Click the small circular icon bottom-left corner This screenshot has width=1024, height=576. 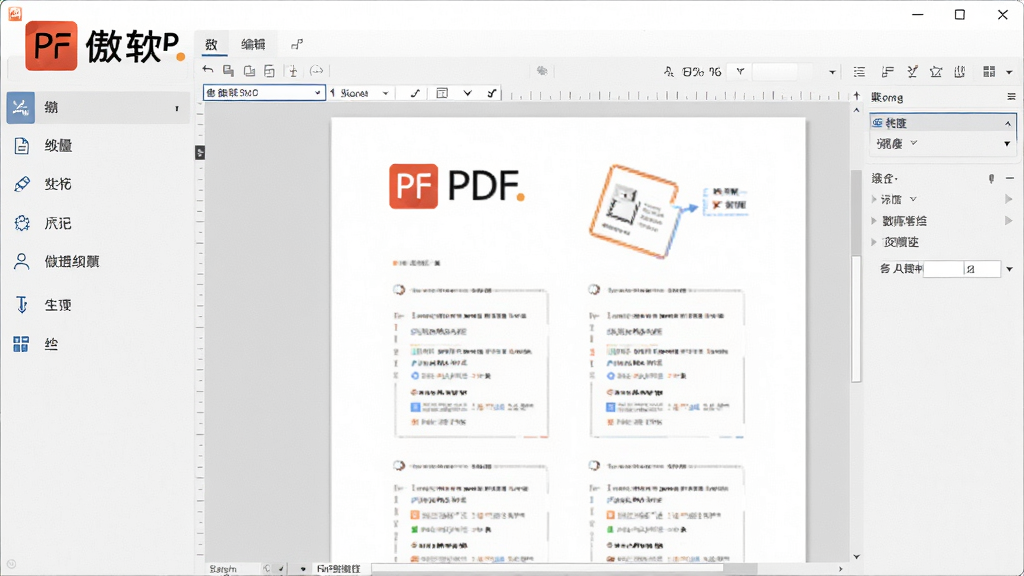pos(11,564)
